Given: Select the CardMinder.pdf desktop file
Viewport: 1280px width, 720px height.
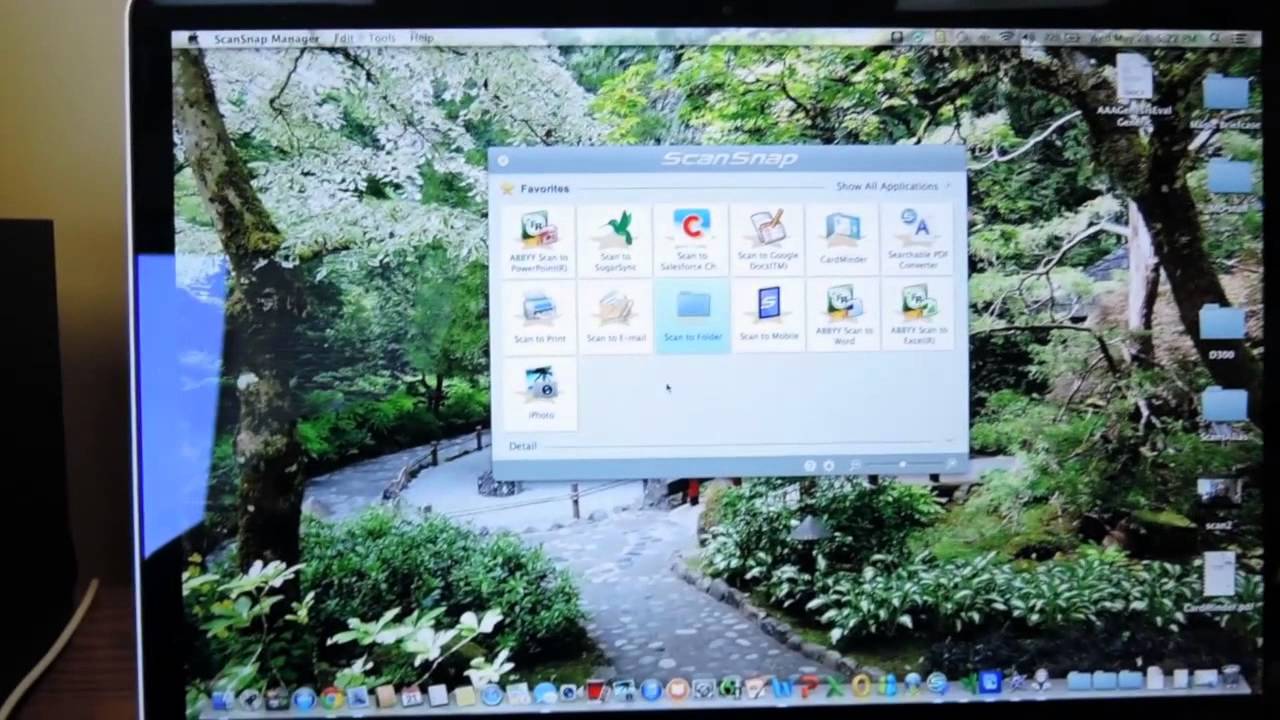Looking at the screenshot, I should (1218, 583).
